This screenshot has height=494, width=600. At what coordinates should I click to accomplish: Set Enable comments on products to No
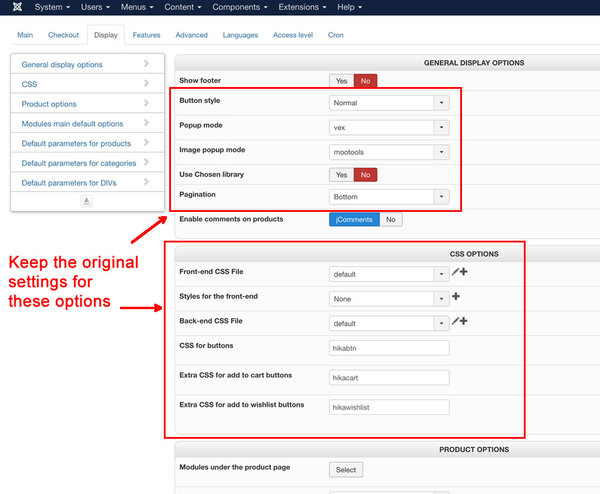(391, 220)
